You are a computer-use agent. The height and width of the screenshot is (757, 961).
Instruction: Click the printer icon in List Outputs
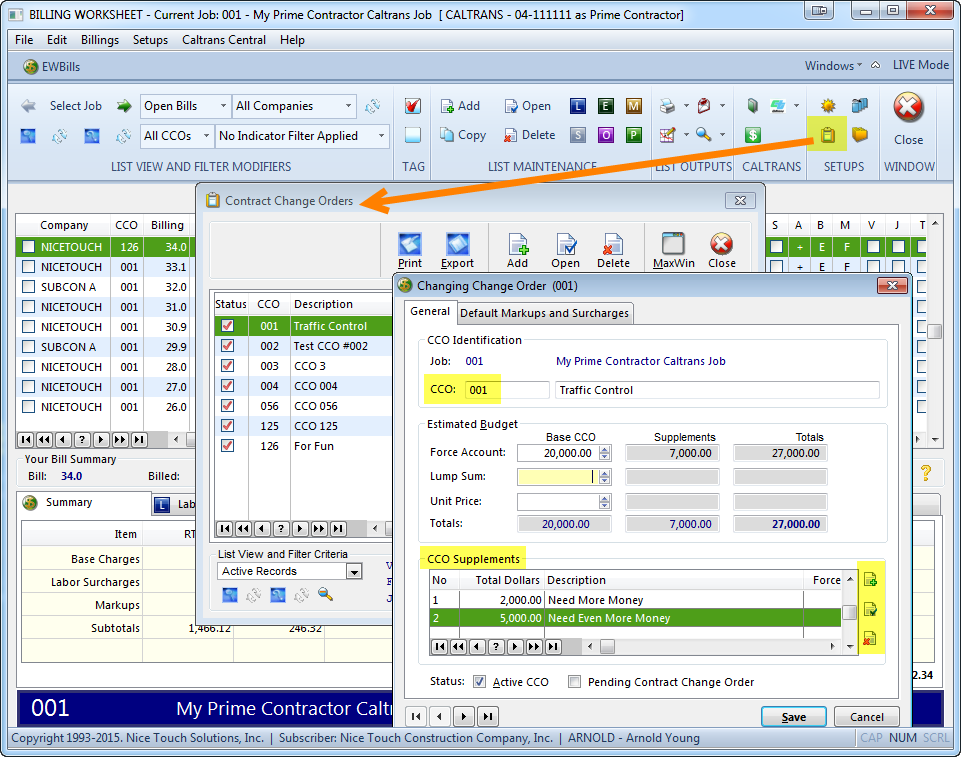(667, 106)
